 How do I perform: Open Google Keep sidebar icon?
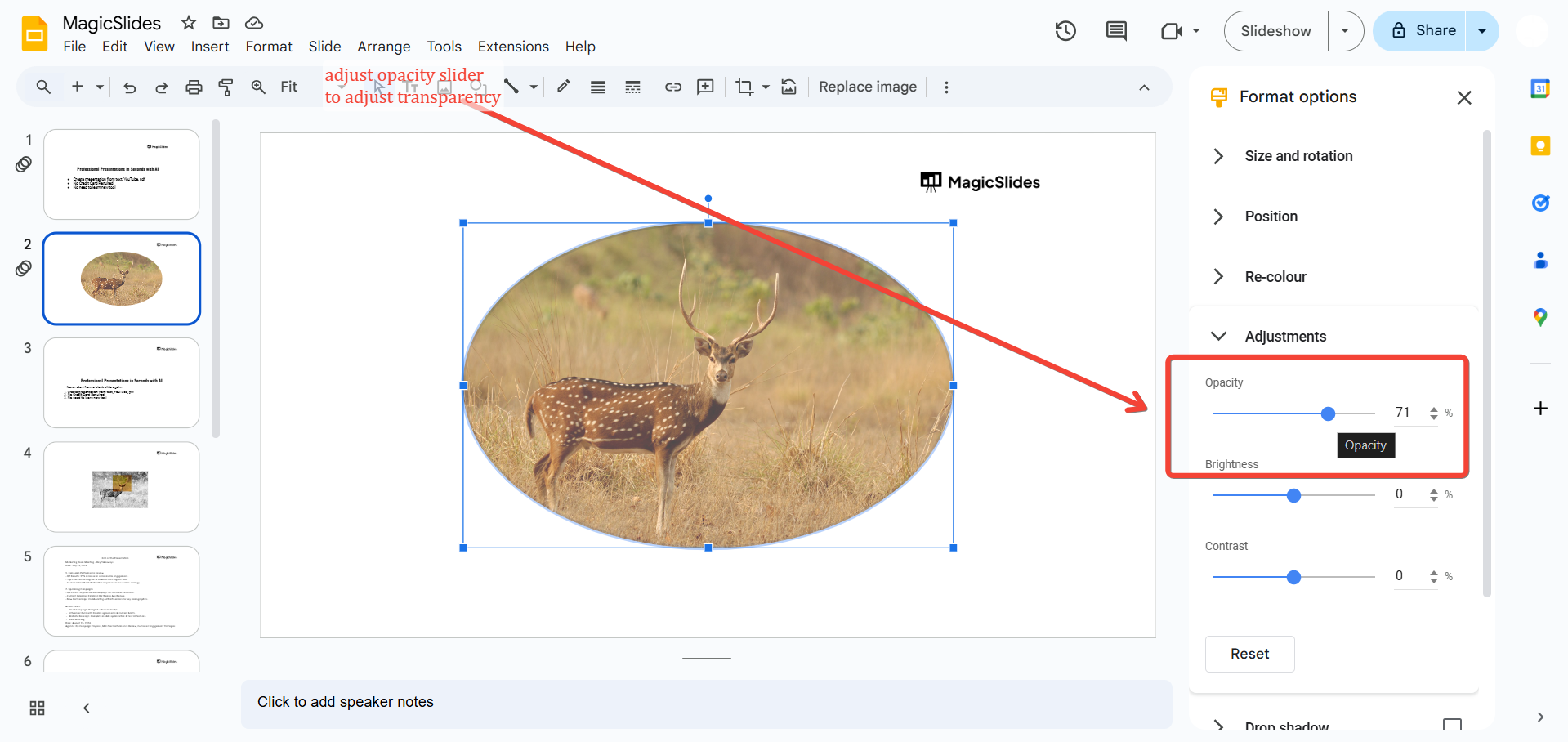tap(1540, 146)
